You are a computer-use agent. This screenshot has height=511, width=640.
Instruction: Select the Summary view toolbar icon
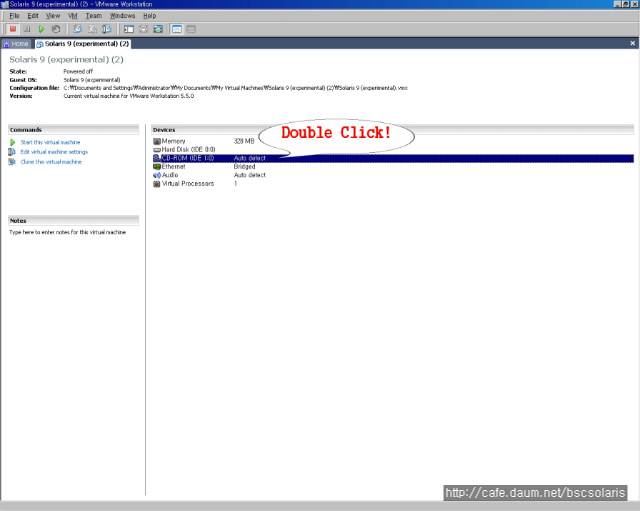[x=177, y=29]
